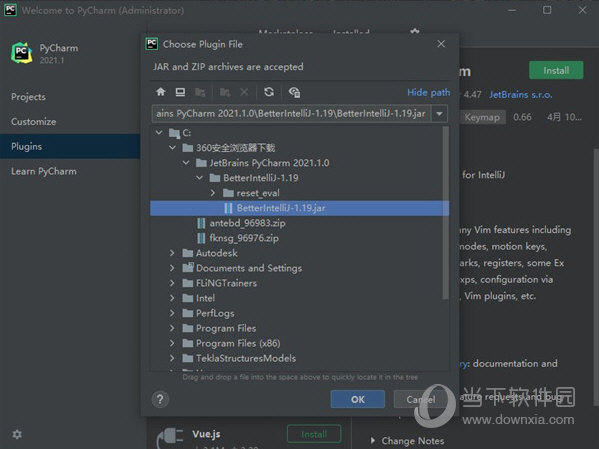Open the settings gear at bottom left
This screenshot has width=599, height=449.
click(x=17, y=434)
